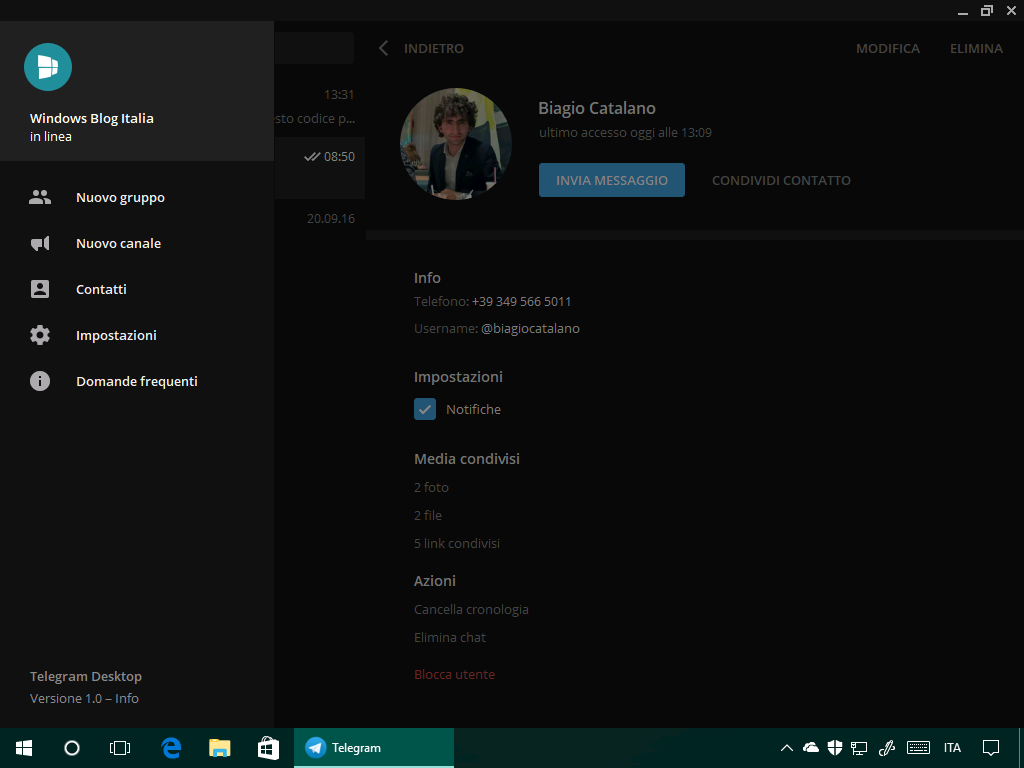Close the Telegram window
1024x768 pixels.
tap(1012, 10)
